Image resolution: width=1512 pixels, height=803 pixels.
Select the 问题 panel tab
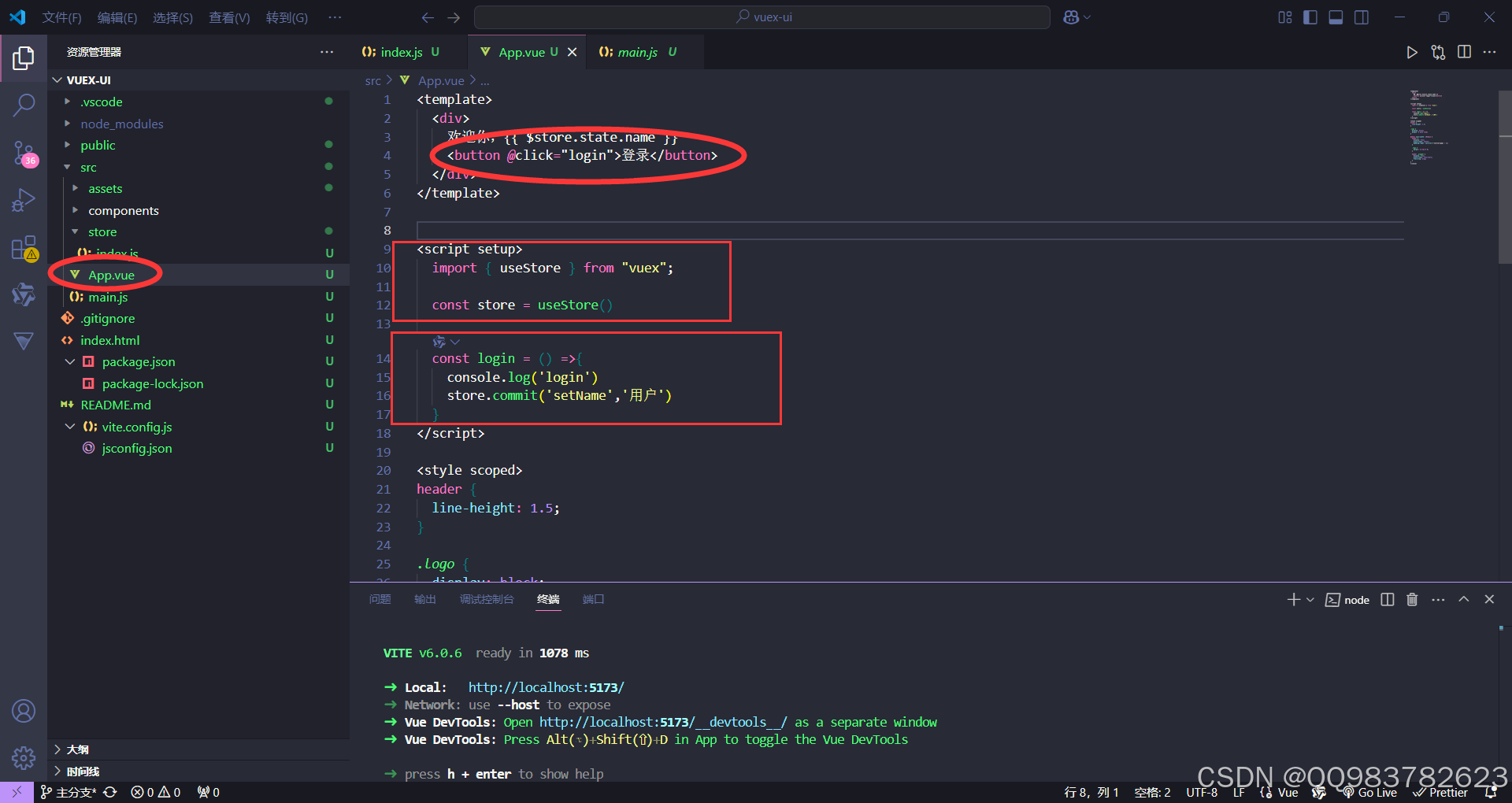[380, 600]
